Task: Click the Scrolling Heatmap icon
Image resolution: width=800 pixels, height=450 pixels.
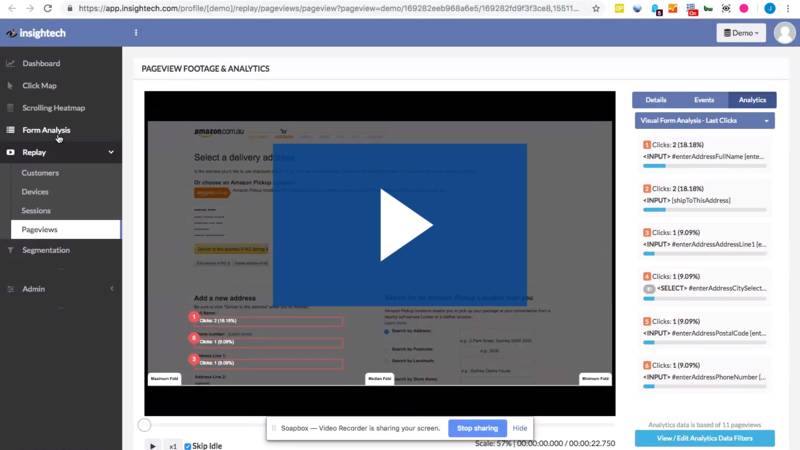Action: point(10,108)
